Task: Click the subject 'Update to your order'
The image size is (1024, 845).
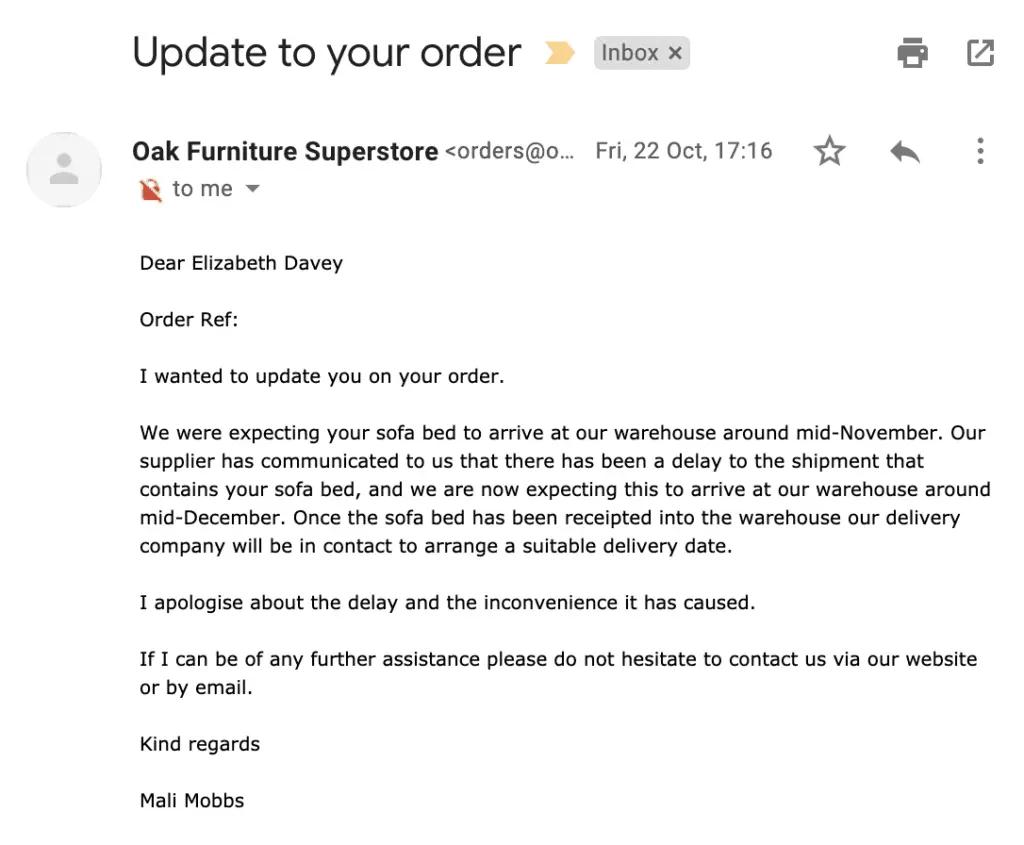Action: coord(327,52)
